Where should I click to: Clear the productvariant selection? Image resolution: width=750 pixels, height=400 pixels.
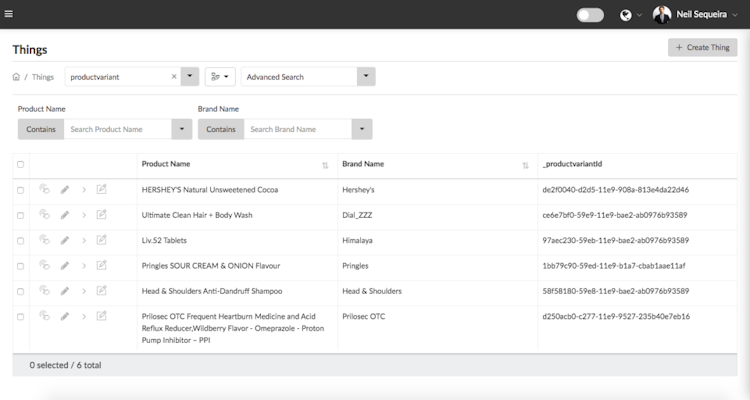pos(174,77)
